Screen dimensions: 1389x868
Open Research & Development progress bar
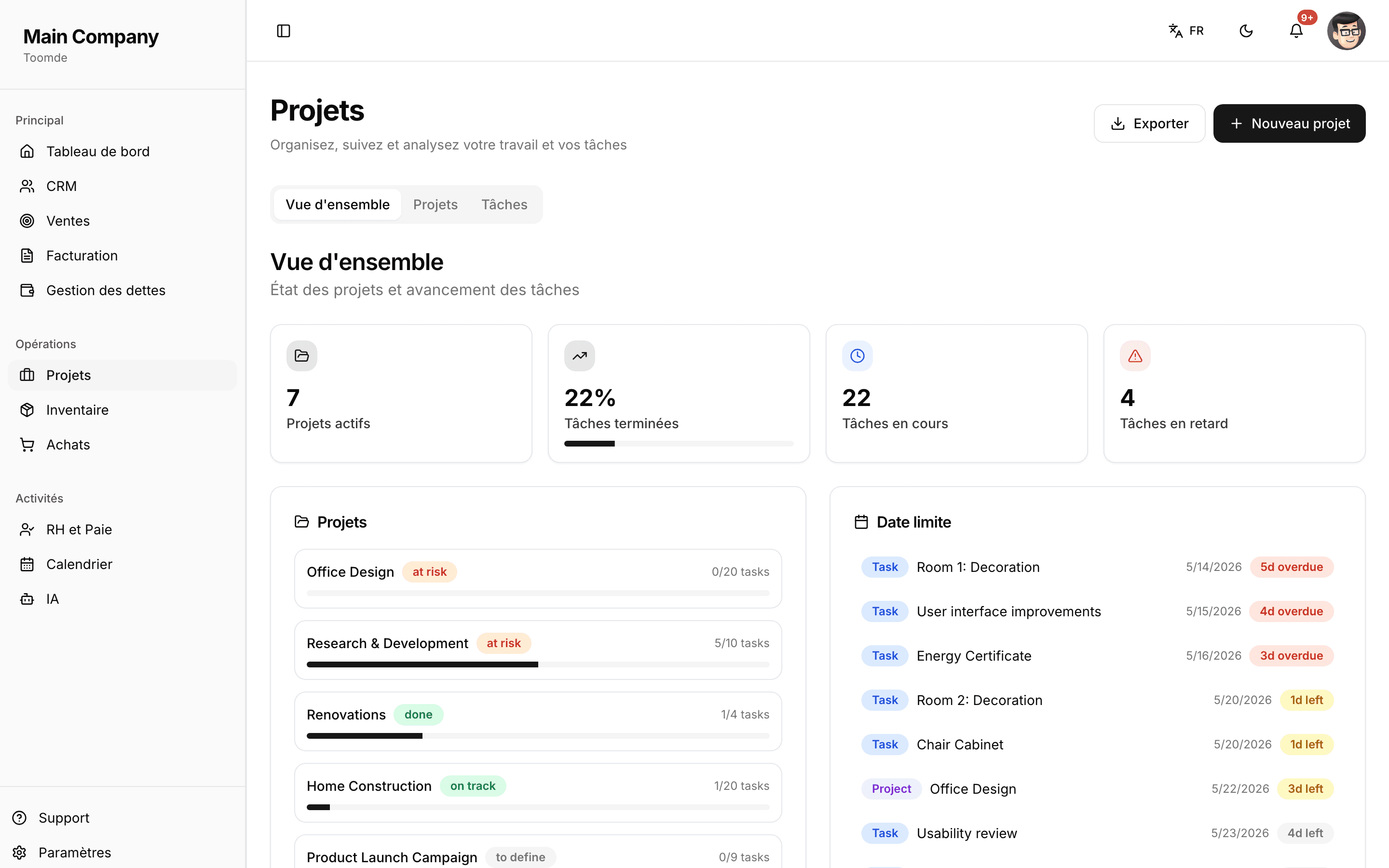pos(538,664)
